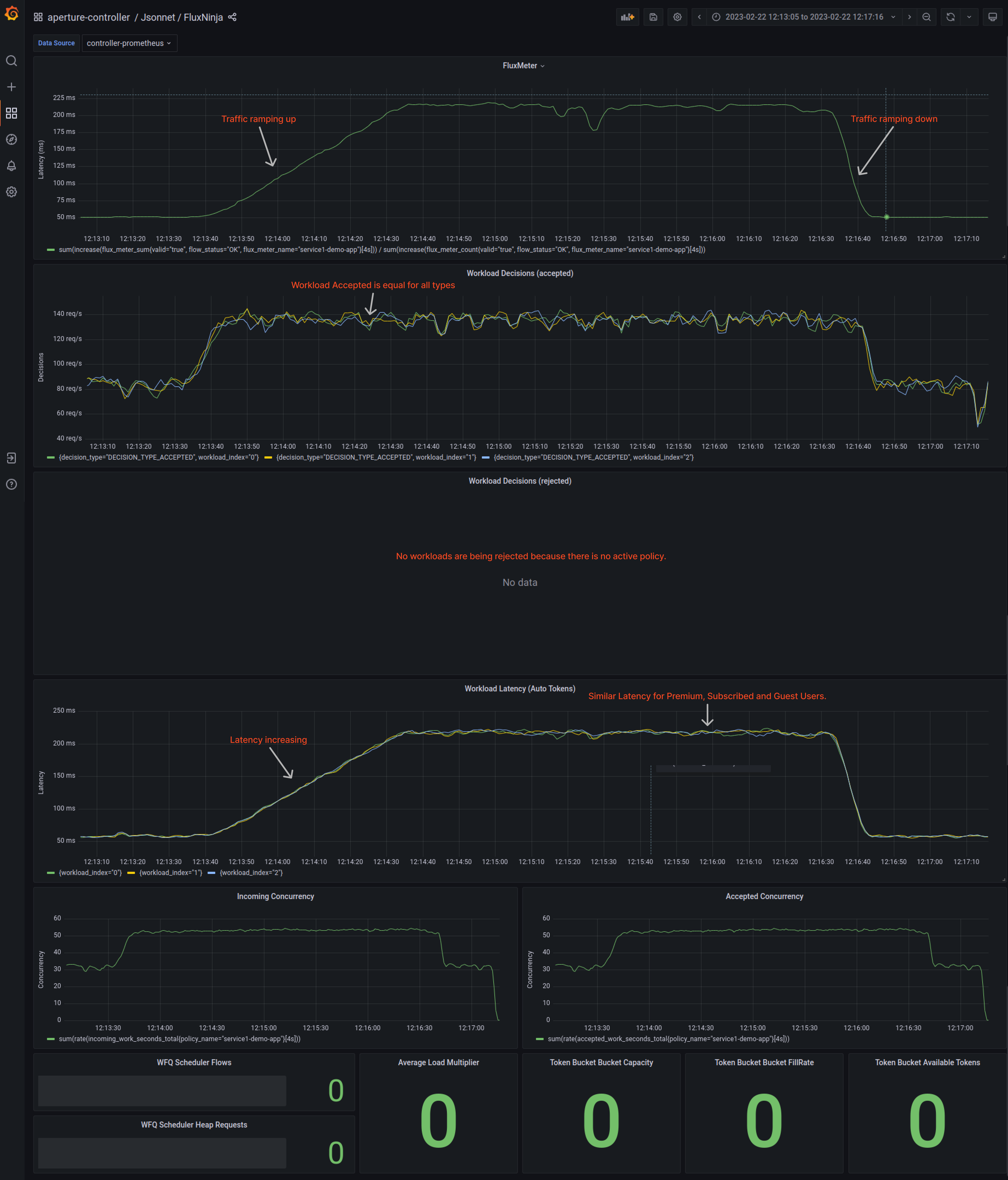
Task: Click the dashboard grid icon beside title
Action: point(38,17)
